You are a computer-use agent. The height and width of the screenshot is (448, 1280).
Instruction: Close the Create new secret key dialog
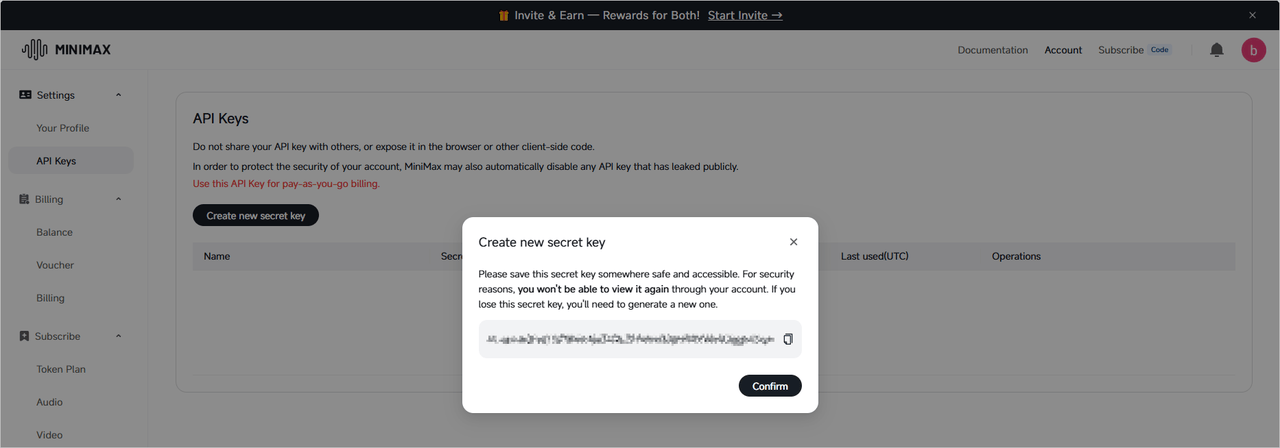coord(794,242)
